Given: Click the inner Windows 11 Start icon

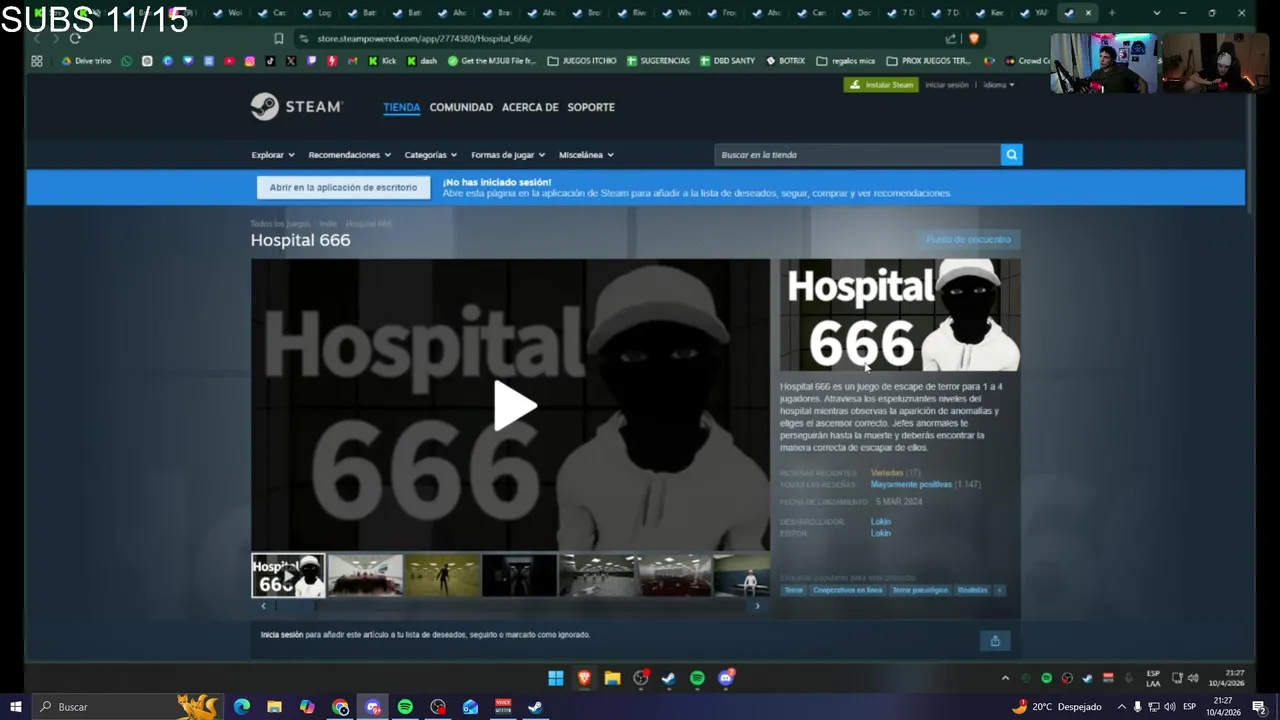Looking at the screenshot, I should [555, 678].
